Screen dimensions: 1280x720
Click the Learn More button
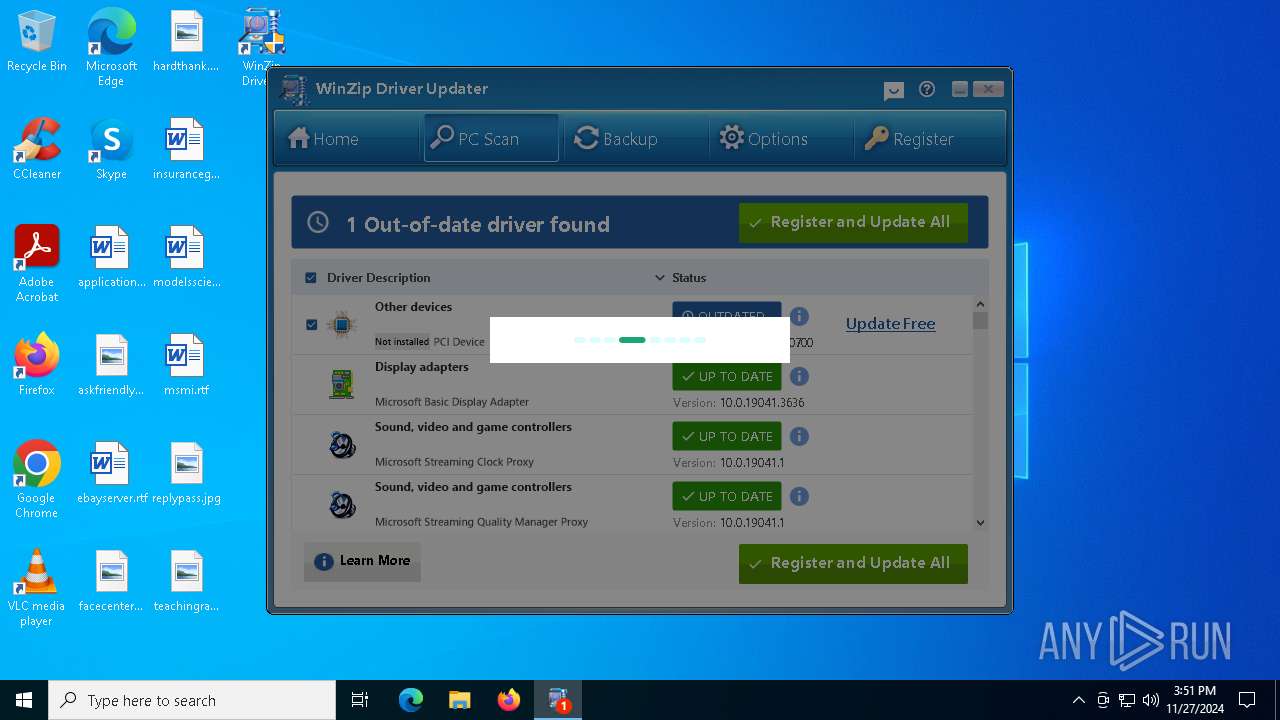[x=362, y=561]
